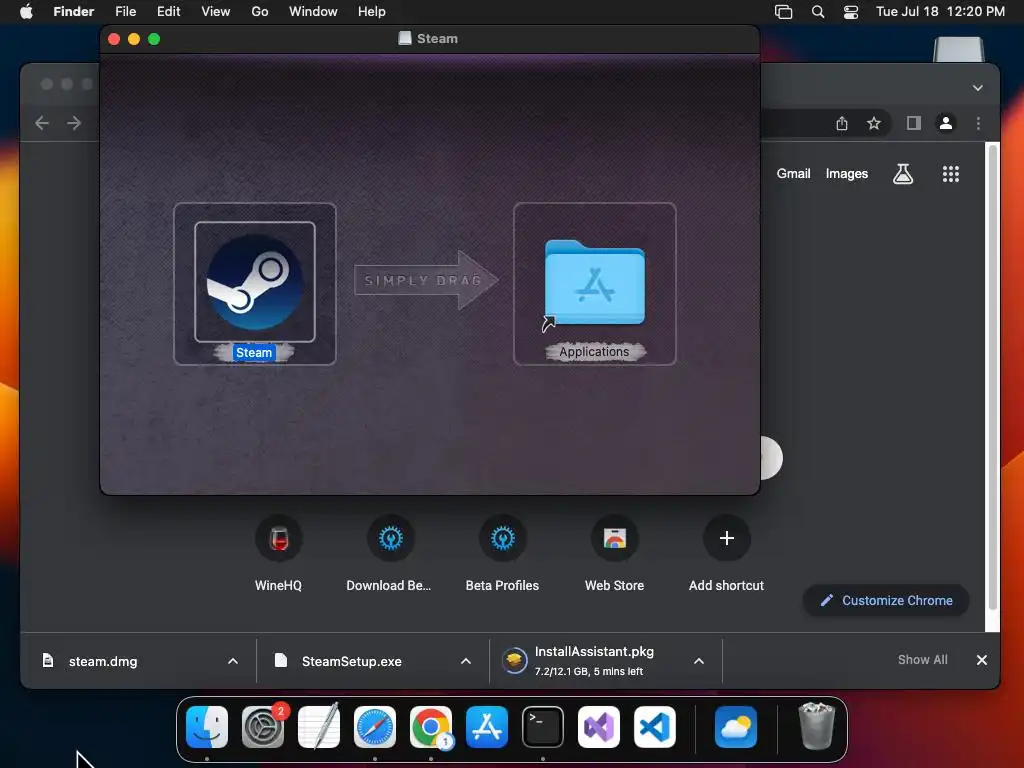Open the Window menu
This screenshot has height=768, width=1024.
(313, 12)
